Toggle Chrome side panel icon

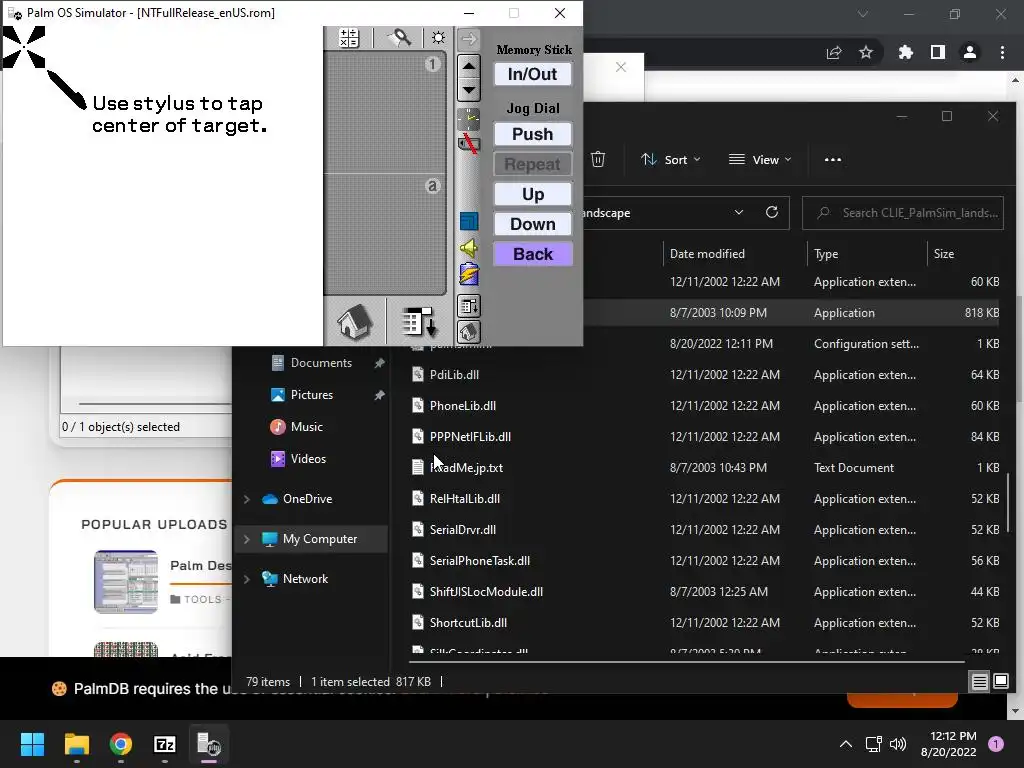[938, 52]
